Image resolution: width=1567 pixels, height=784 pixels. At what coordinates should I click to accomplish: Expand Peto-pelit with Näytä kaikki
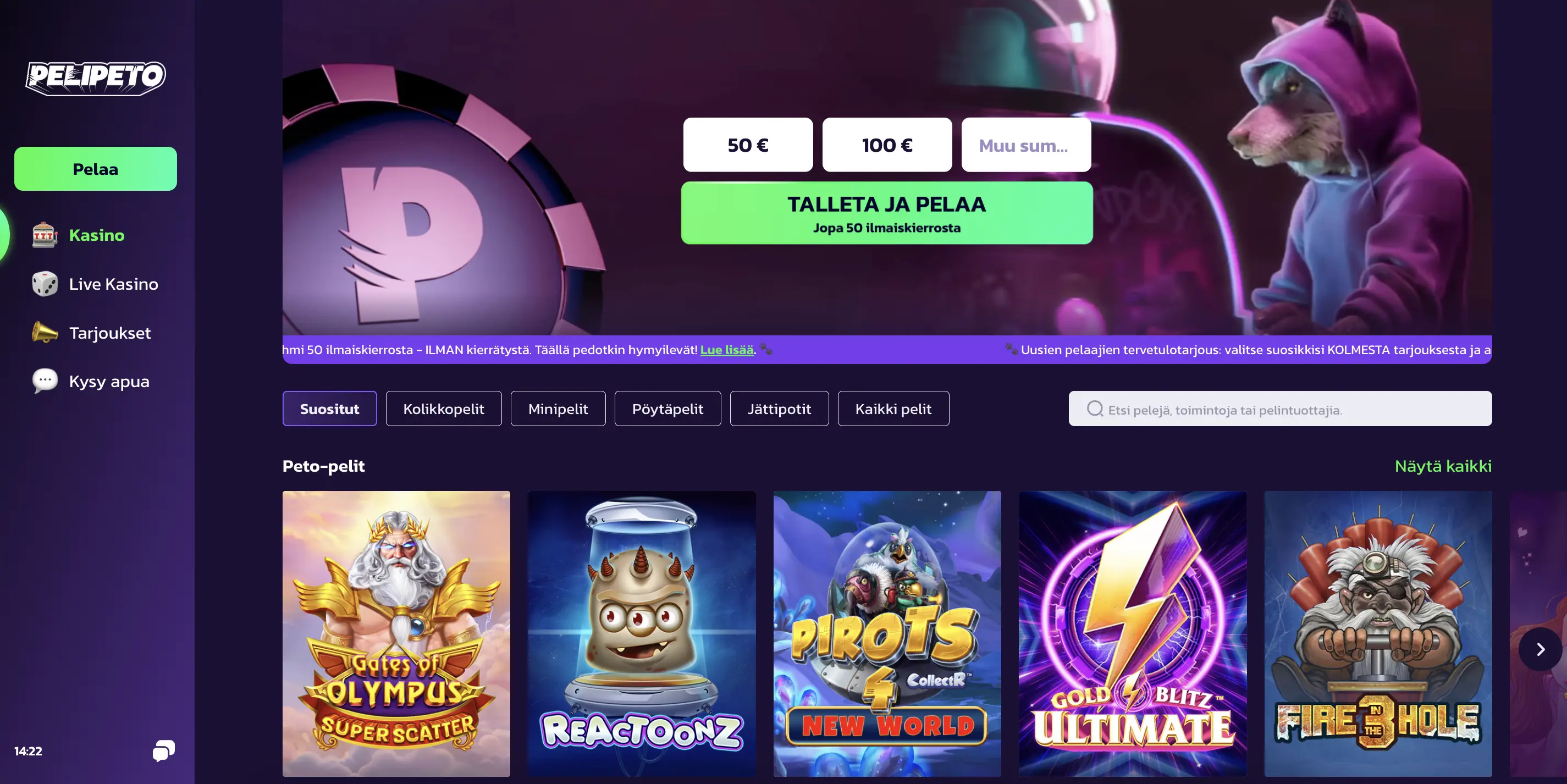point(1443,466)
